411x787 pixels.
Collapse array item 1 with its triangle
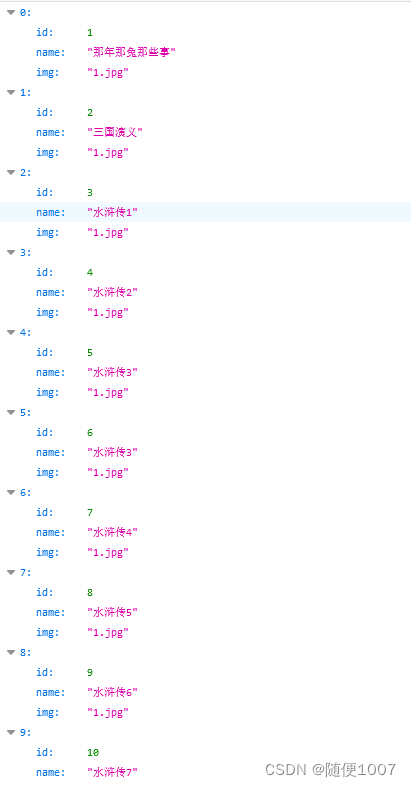pos(11,92)
